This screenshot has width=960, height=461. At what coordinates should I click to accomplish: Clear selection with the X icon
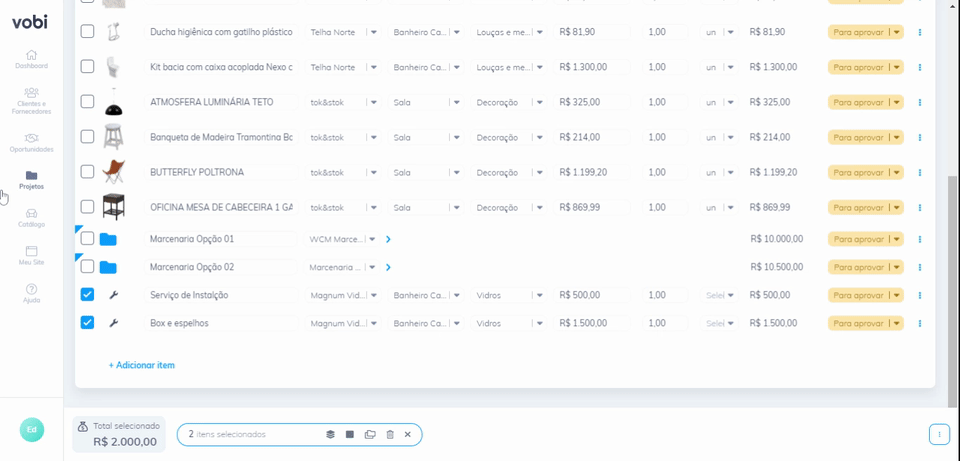tap(408, 434)
